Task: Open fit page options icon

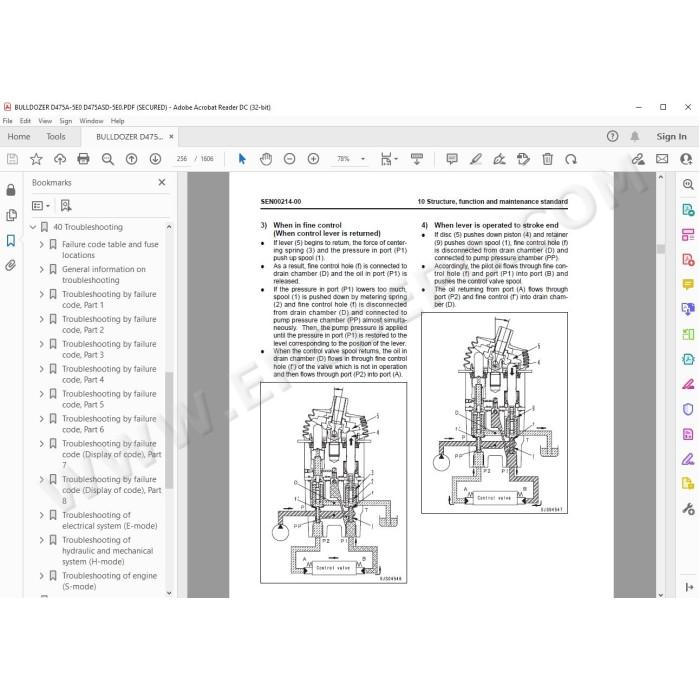Action: coord(388,159)
